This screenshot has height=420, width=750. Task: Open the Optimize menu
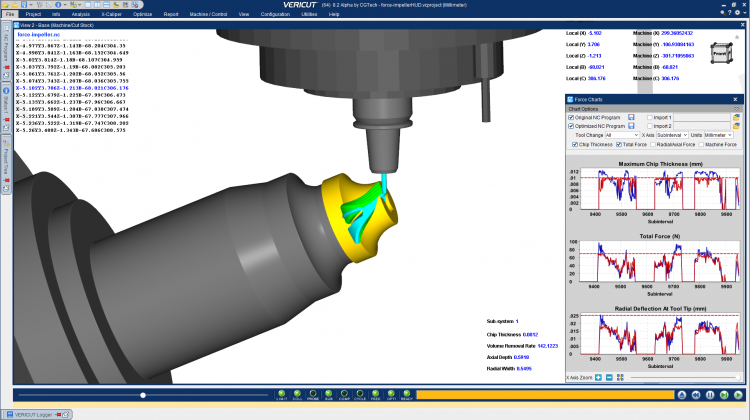click(x=143, y=14)
